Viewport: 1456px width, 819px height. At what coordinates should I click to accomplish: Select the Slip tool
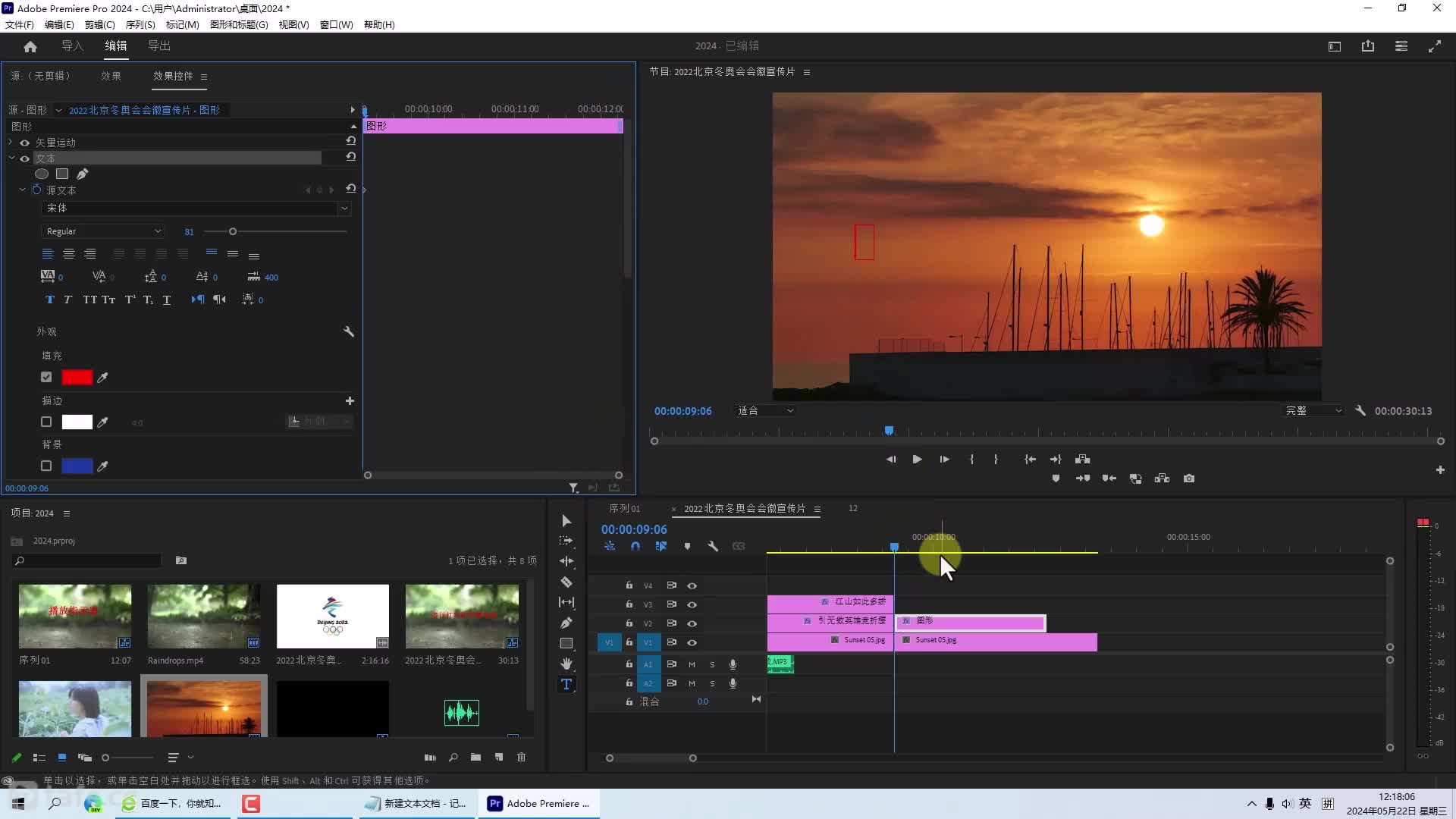point(566,602)
